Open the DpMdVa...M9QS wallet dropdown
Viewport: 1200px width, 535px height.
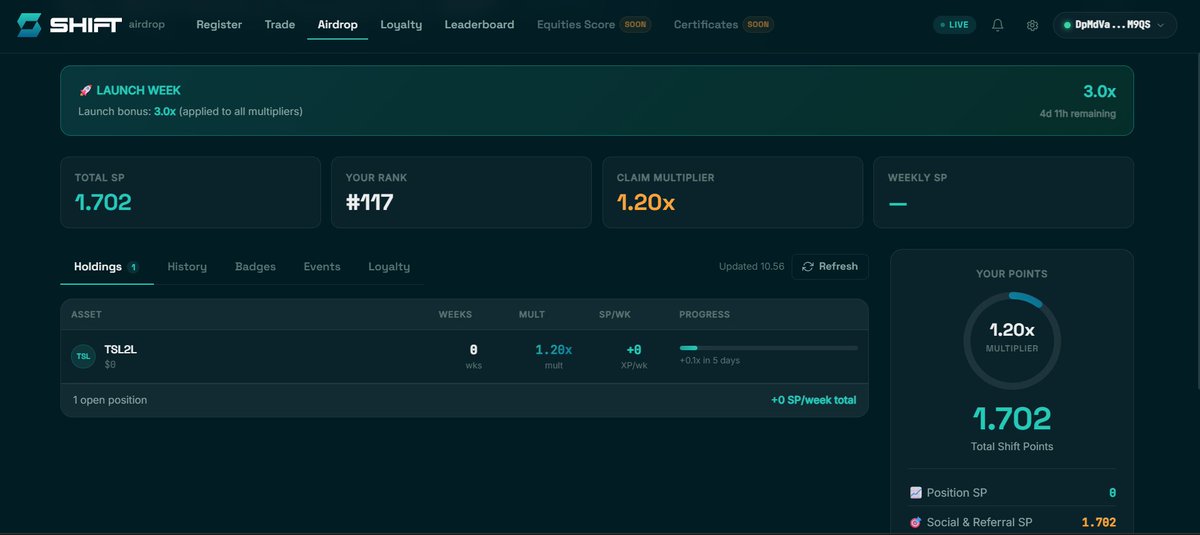click(1114, 25)
